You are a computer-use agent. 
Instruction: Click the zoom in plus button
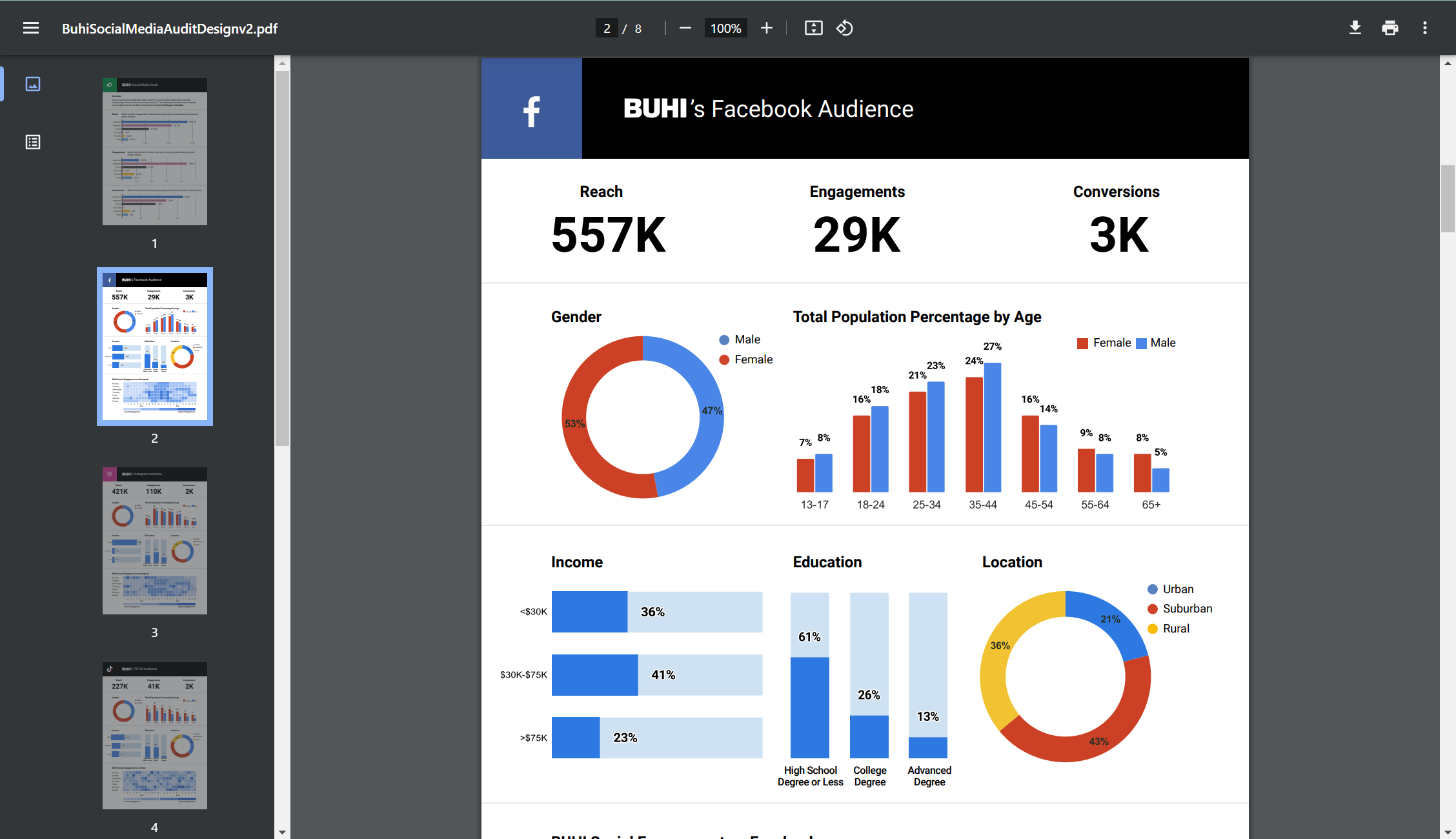[x=766, y=28]
